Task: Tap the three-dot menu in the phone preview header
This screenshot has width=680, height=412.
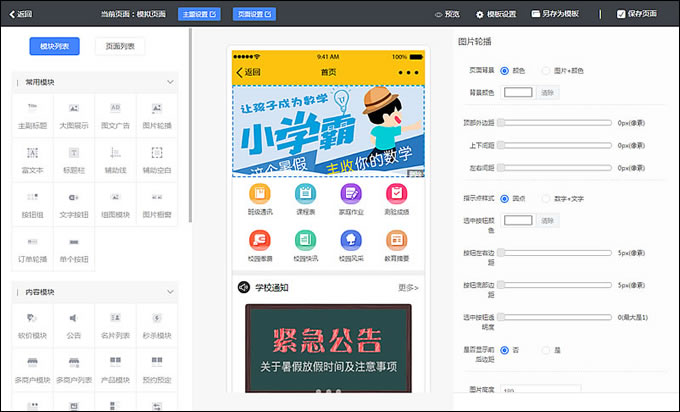Action: [x=408, y=72]
